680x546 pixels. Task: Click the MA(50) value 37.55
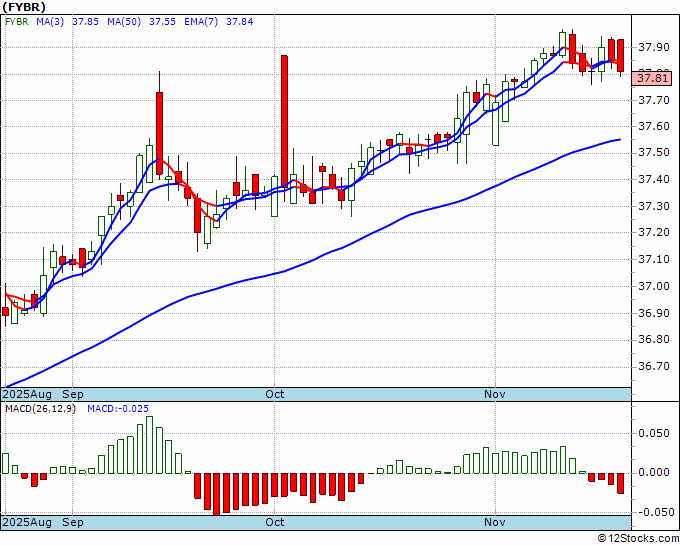click(162, 22)
